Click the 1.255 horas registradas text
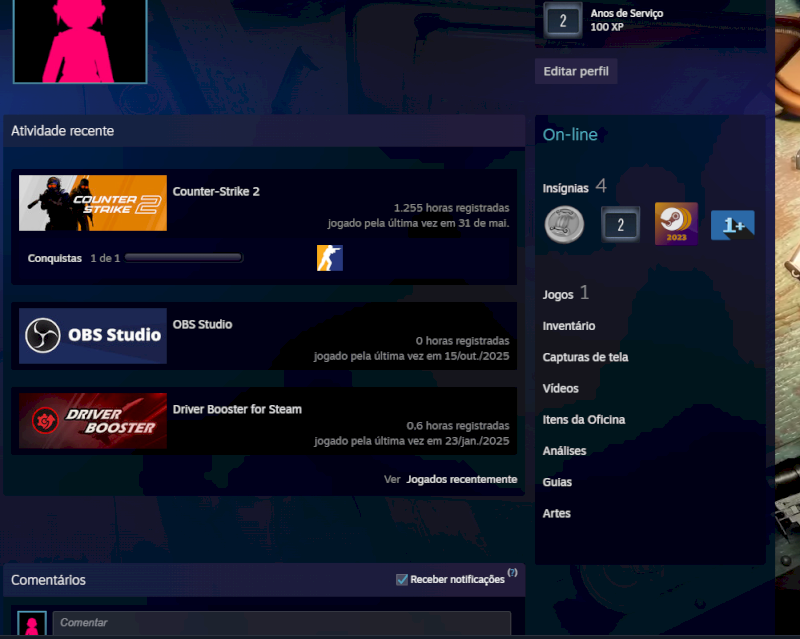Viewport: 800px width, 639px height. click(451, 208)
